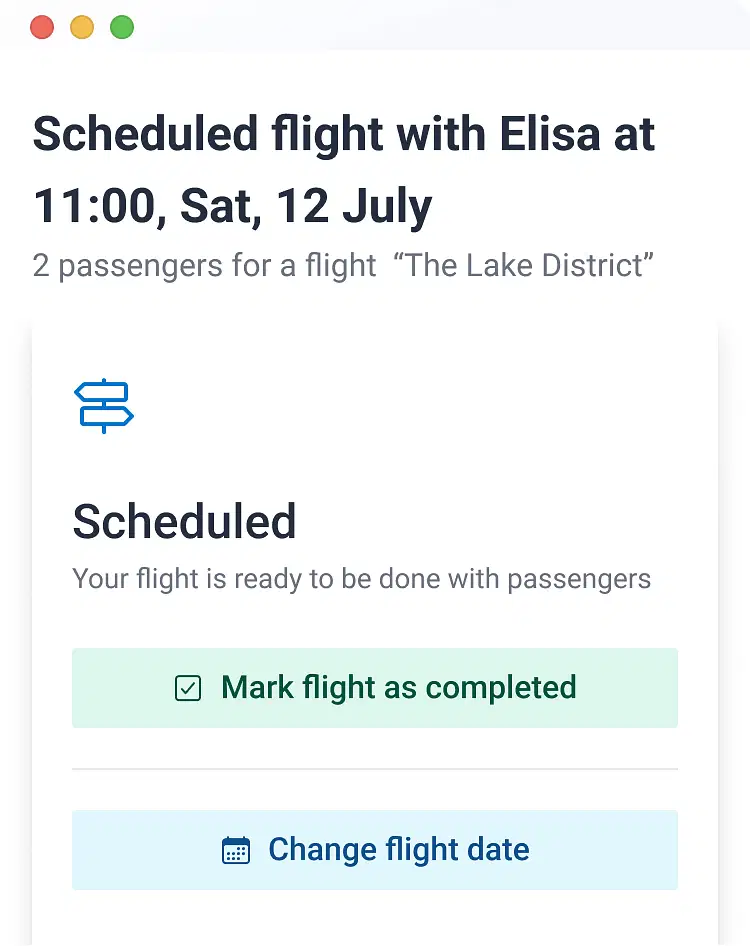Click the blue signpost status icon
The width and height of the screenshot is (750, 946).
(104, 406)
